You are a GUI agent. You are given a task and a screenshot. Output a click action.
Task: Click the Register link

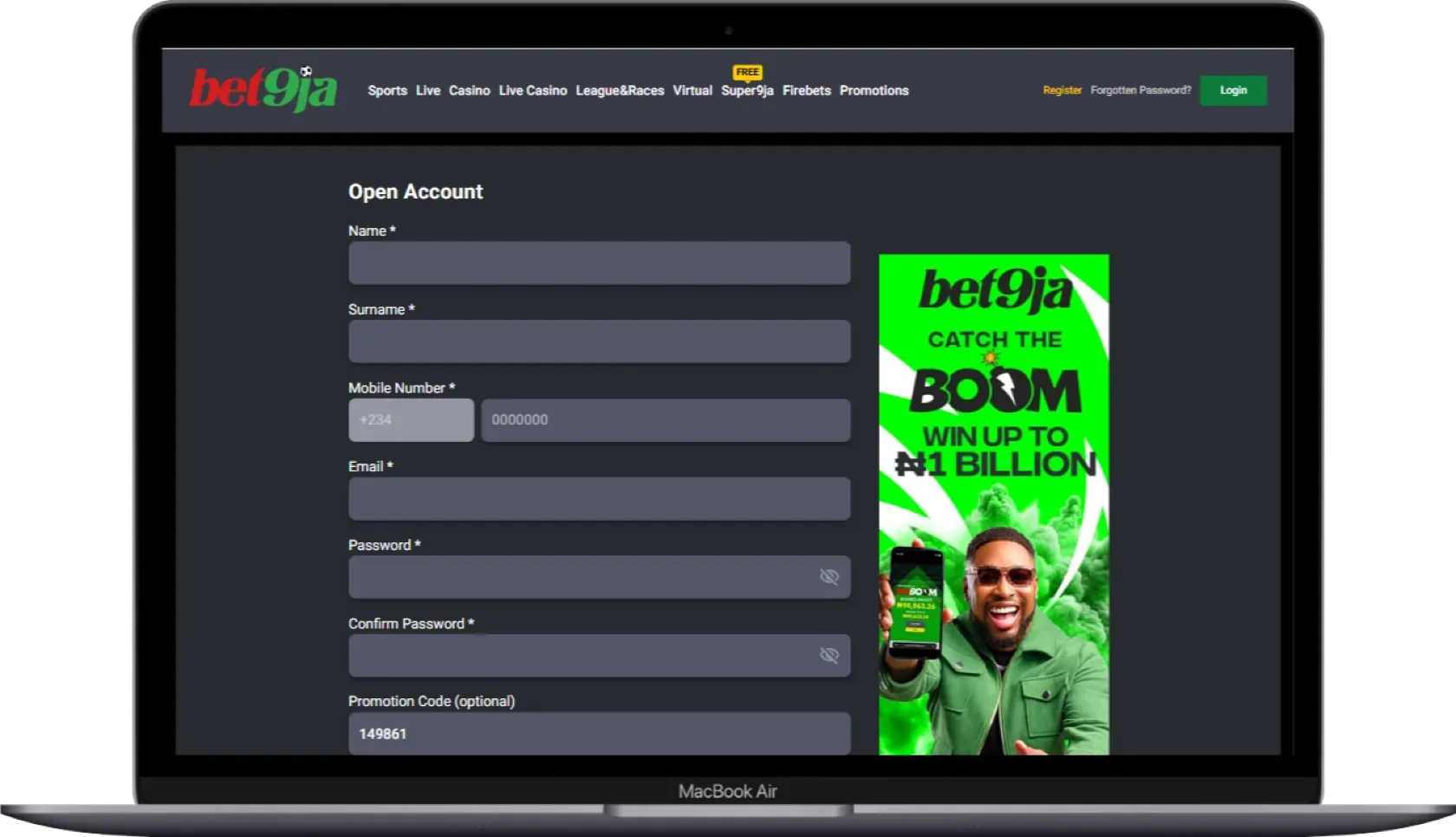coord(1063,90)
